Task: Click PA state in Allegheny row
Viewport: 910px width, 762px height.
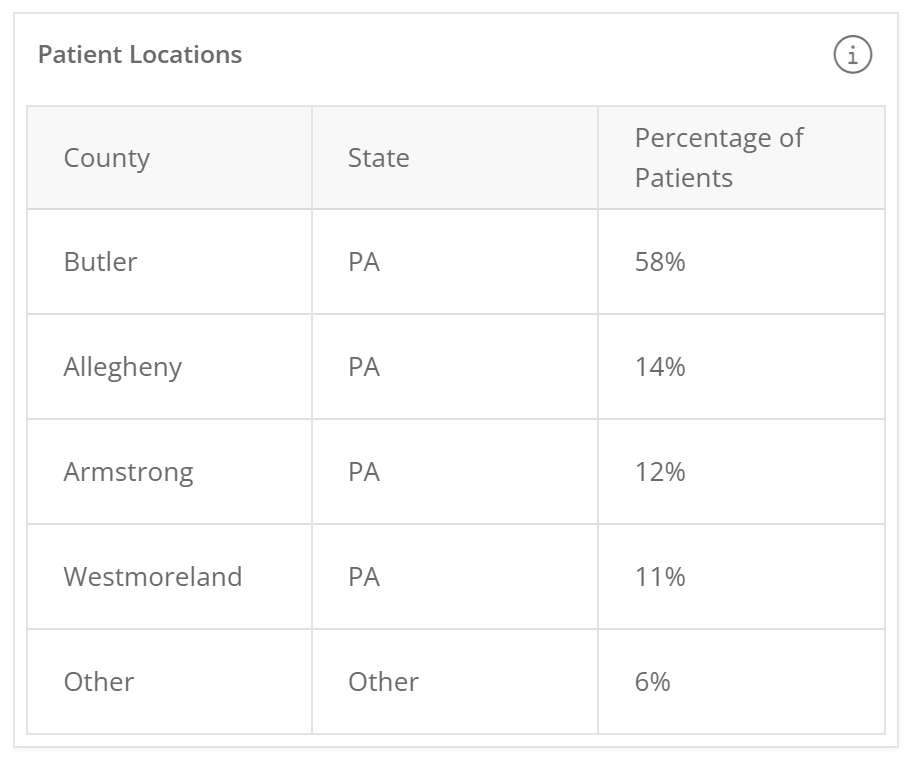Action: pos(364,367)
